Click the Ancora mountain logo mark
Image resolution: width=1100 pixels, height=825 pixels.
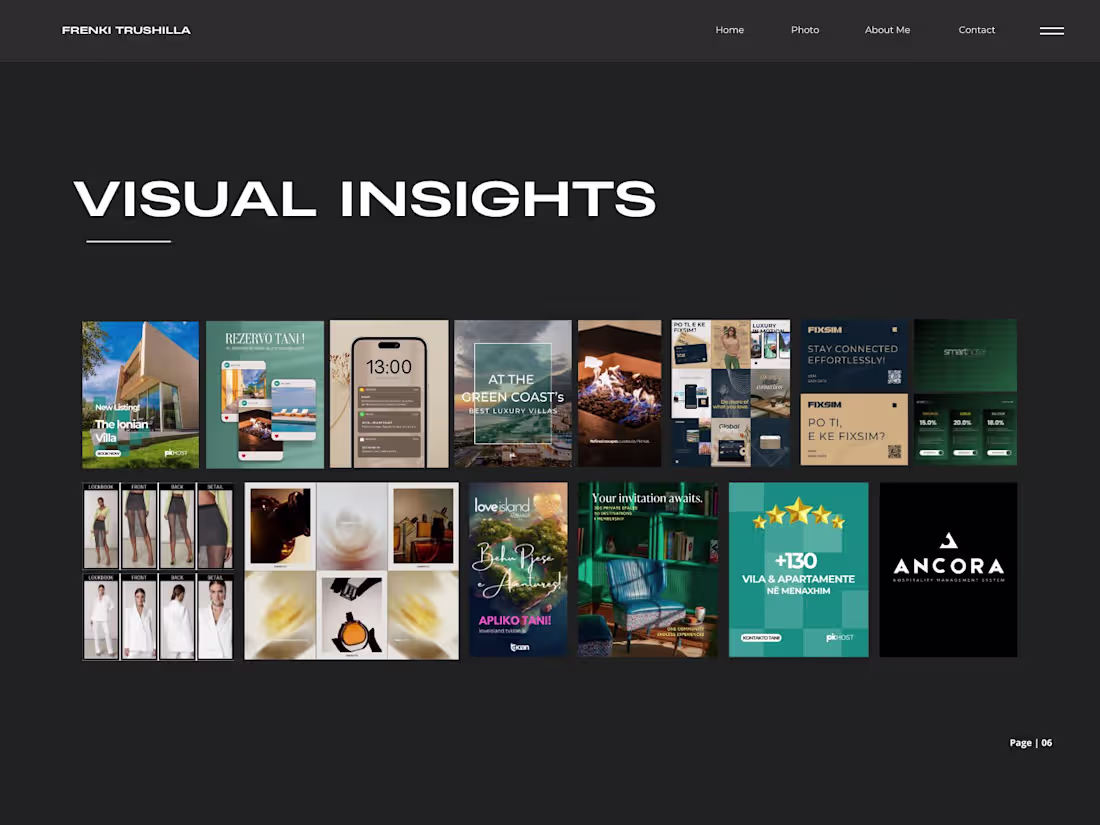(x=949, y=541)
